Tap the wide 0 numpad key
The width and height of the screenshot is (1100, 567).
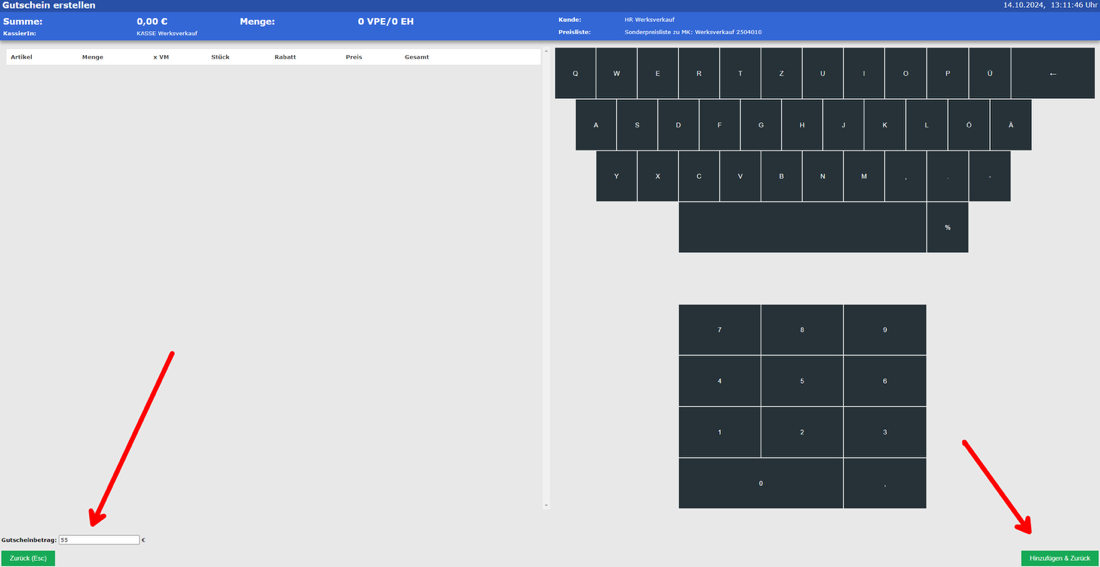coord(761,483)
